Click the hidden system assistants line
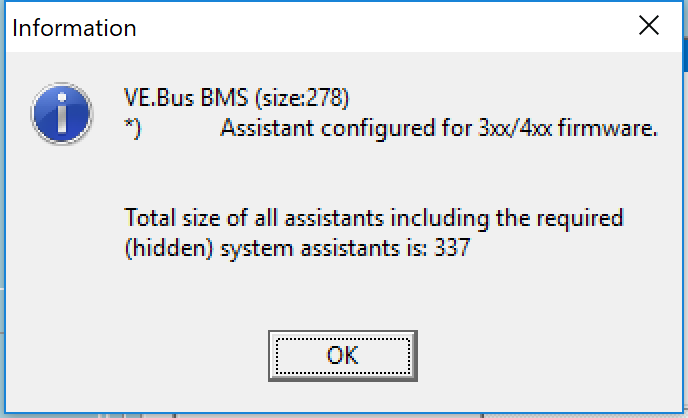 [297, 248]
